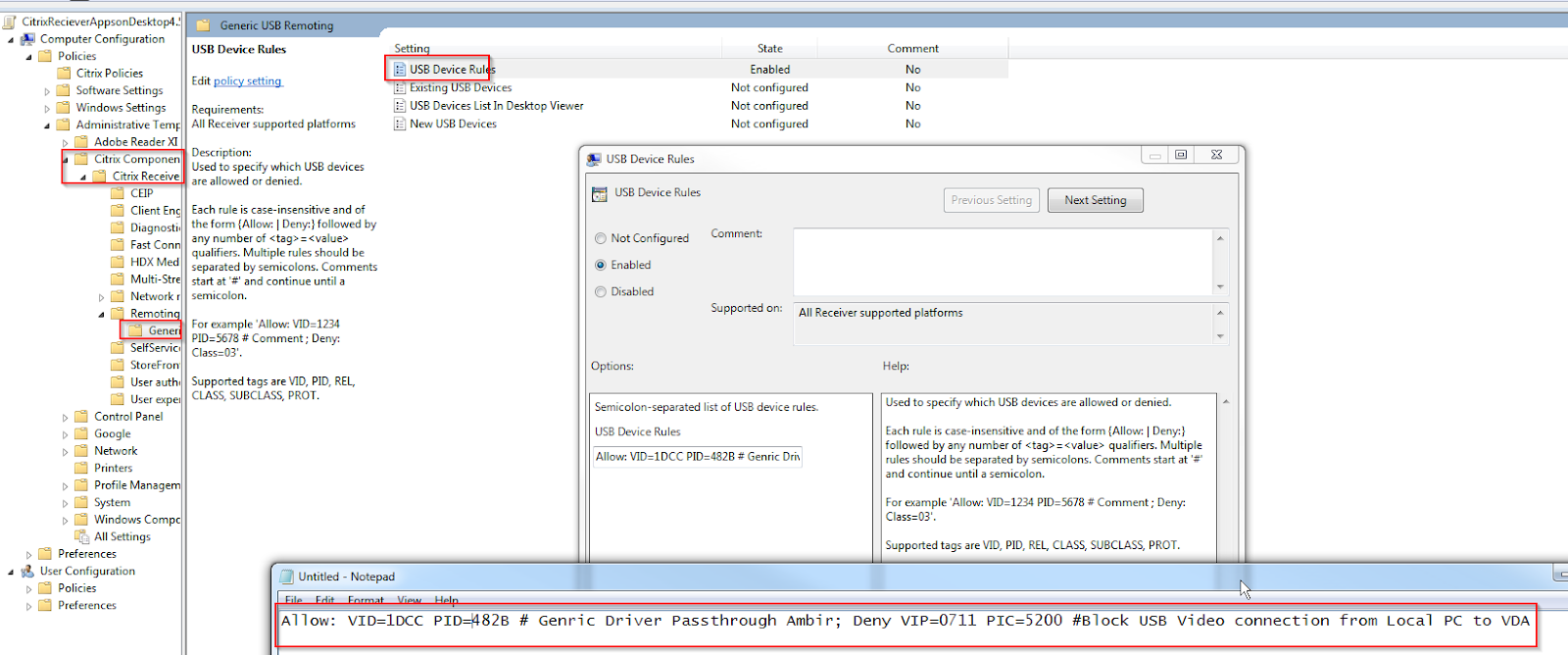Image resolution: width=1568 pixels, height=655 pixels.
Task: Click the Next Setting button
Action: [x=1096, y=200]
